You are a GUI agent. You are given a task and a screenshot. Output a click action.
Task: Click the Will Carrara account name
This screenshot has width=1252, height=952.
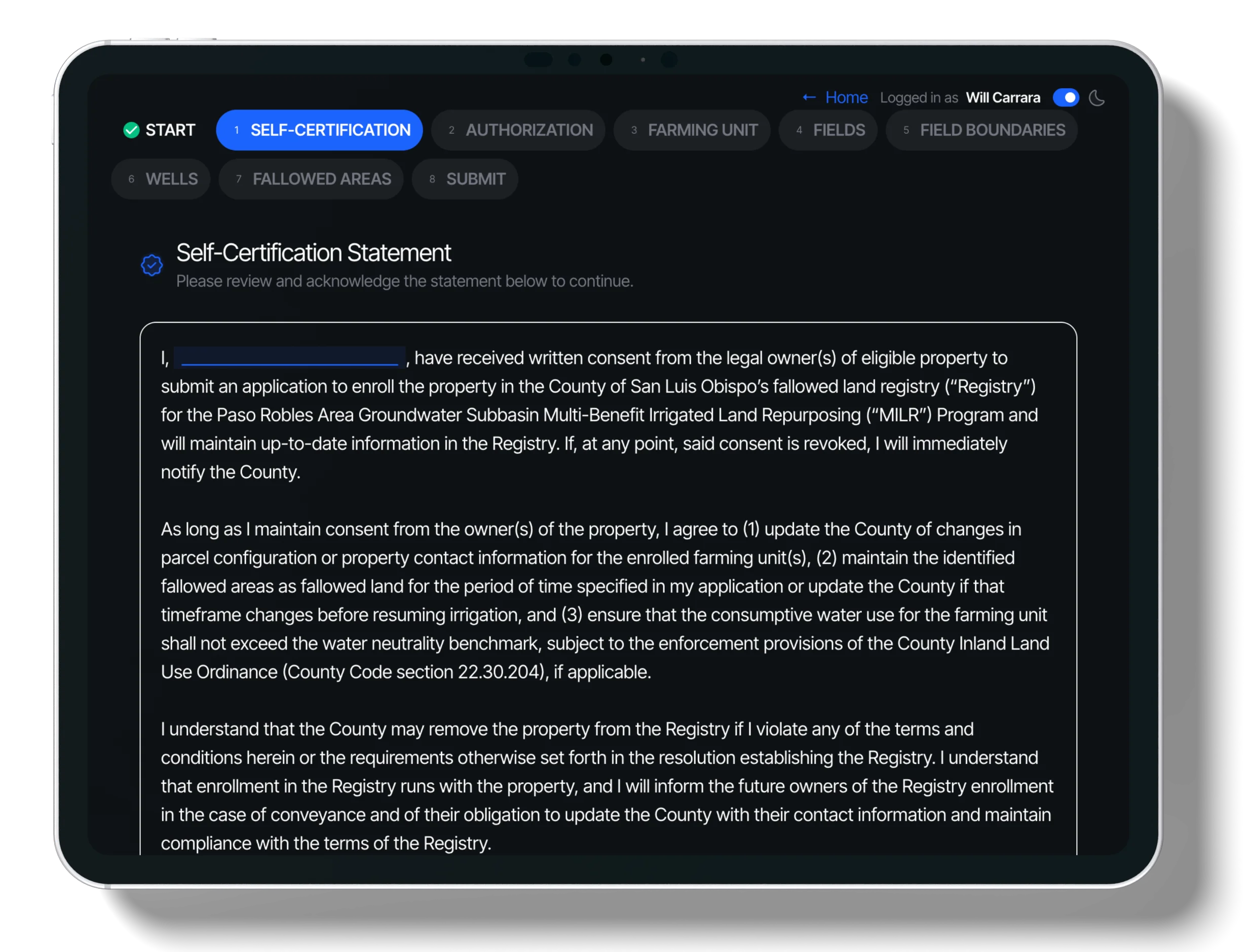tap(1002, 97)
